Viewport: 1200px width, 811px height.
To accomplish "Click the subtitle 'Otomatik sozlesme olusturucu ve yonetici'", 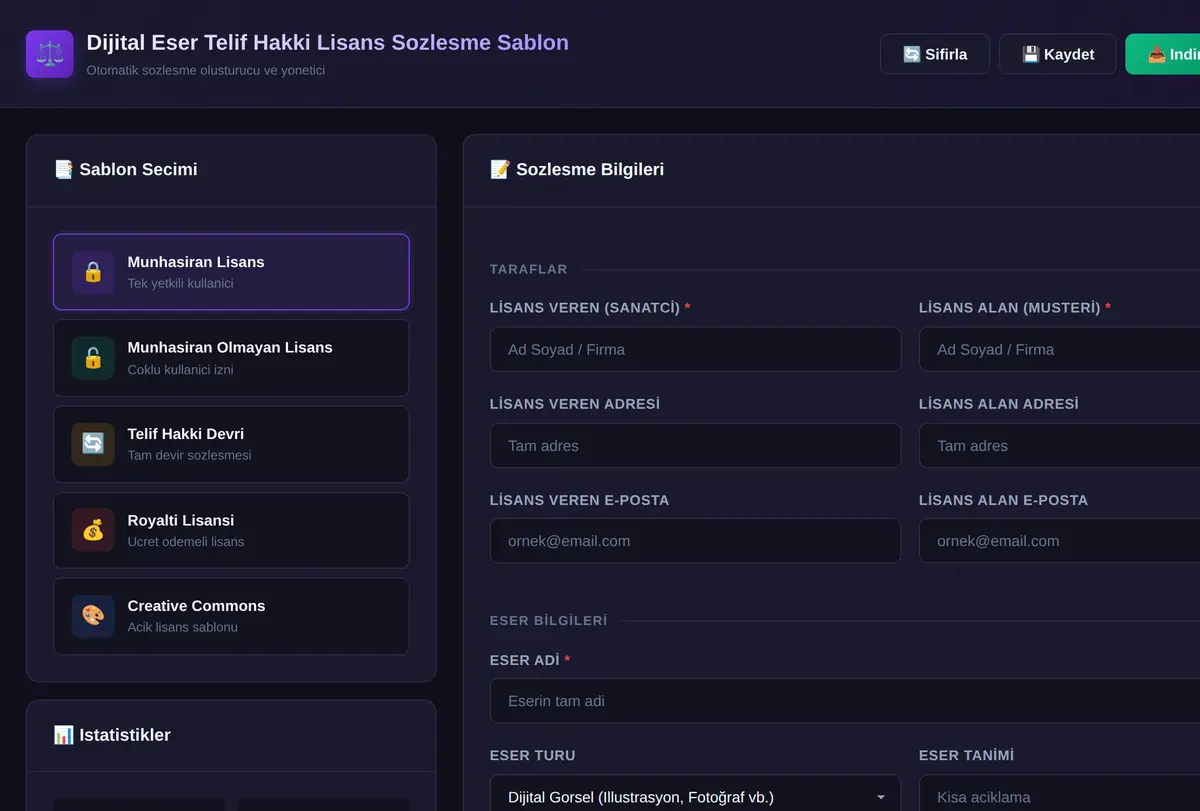I will [x=206, y=71].
